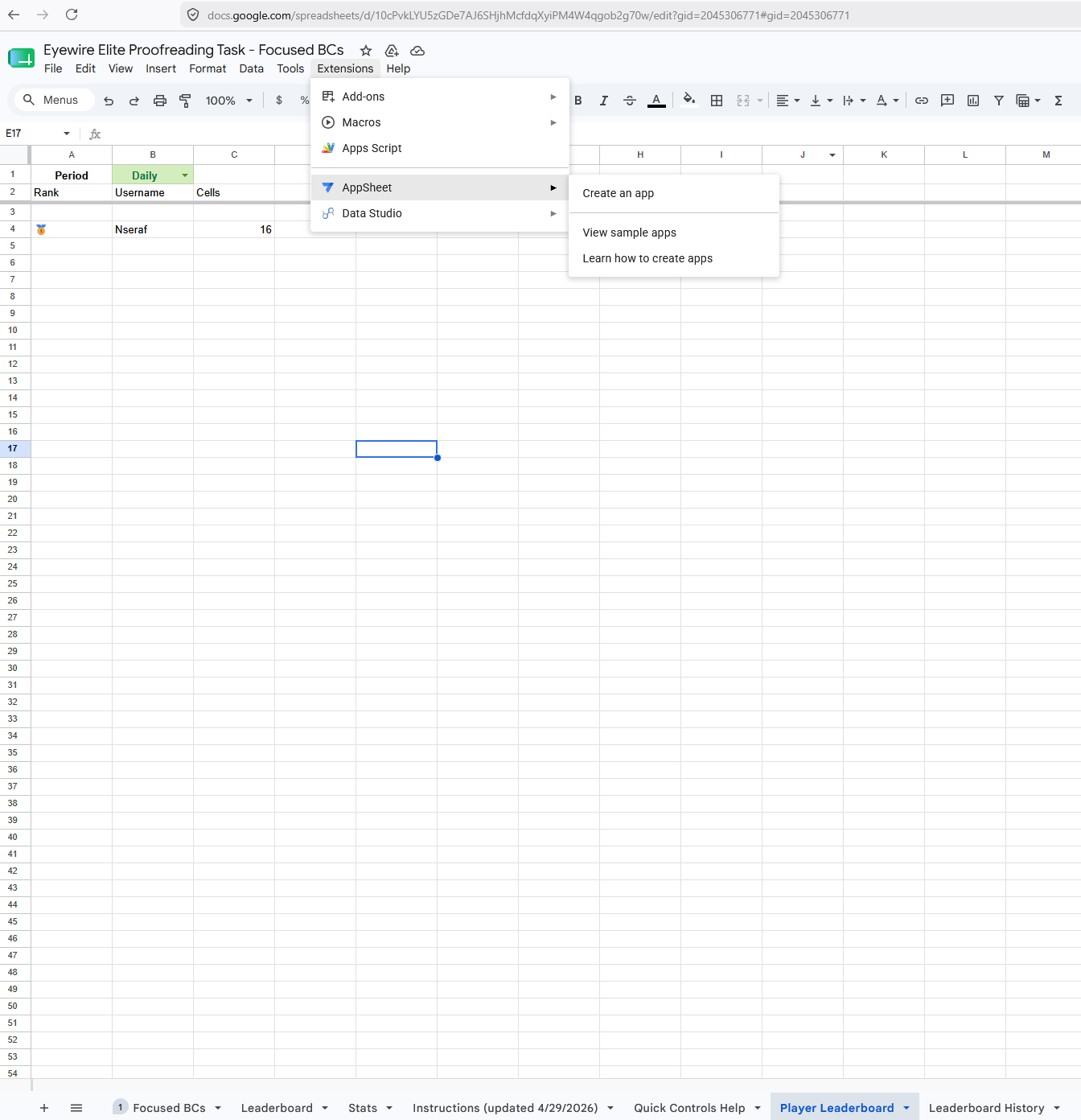Toggle bold formatting
Screen dimensions: 1081x1120
point(578,101)
